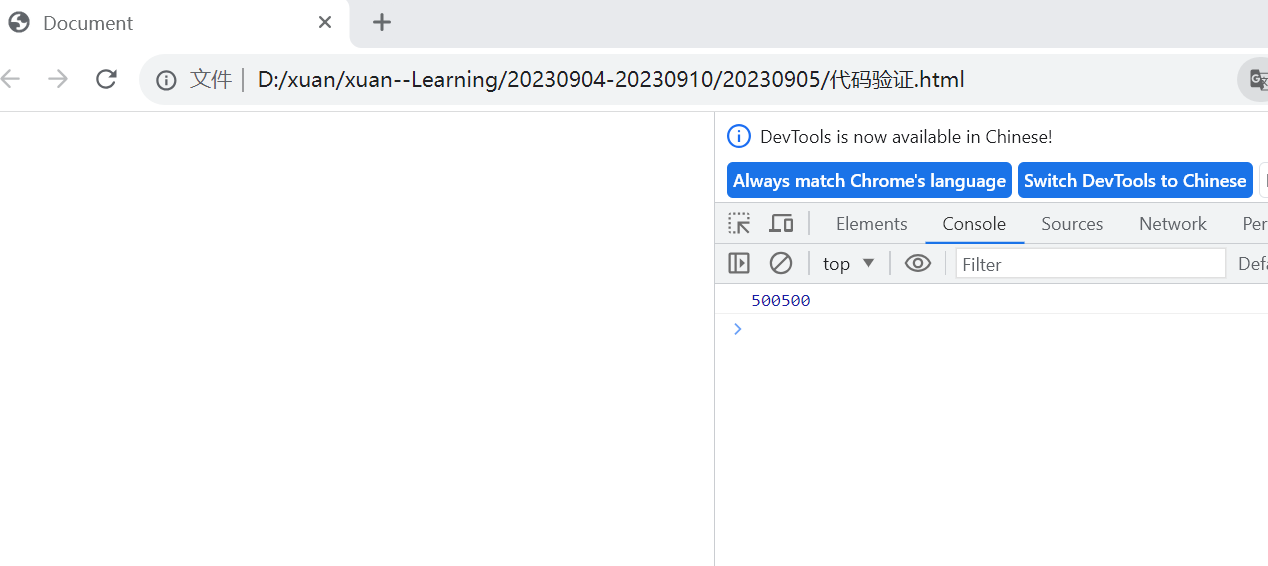The height and width of the screenshot is (566, 1268).
Task: Click the Document tab globe favicon
Action: tap(18, 22)
